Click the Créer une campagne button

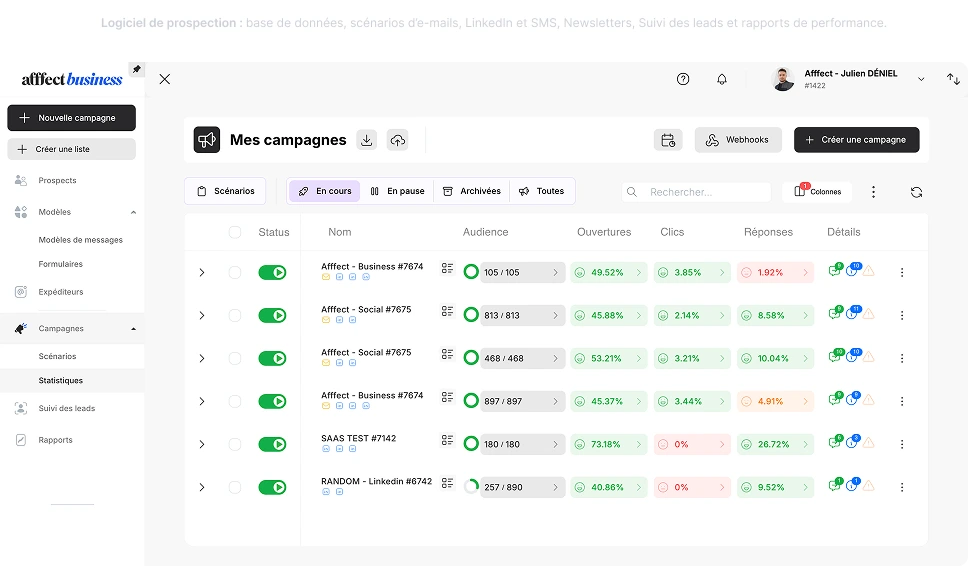coord(857,140)
